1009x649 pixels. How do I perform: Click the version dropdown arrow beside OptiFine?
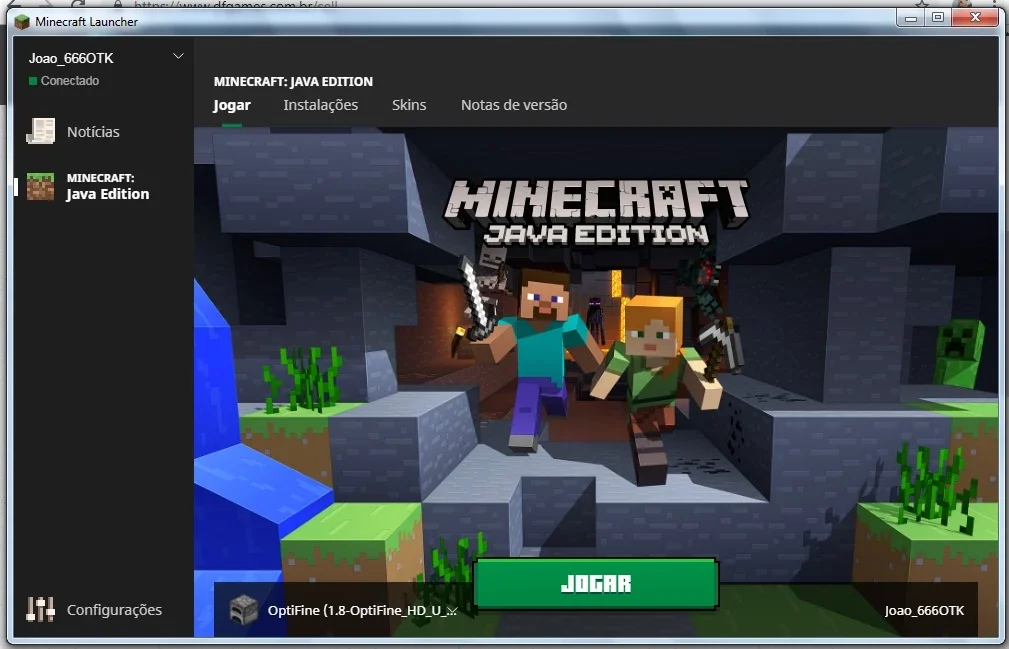pos(453,611)
